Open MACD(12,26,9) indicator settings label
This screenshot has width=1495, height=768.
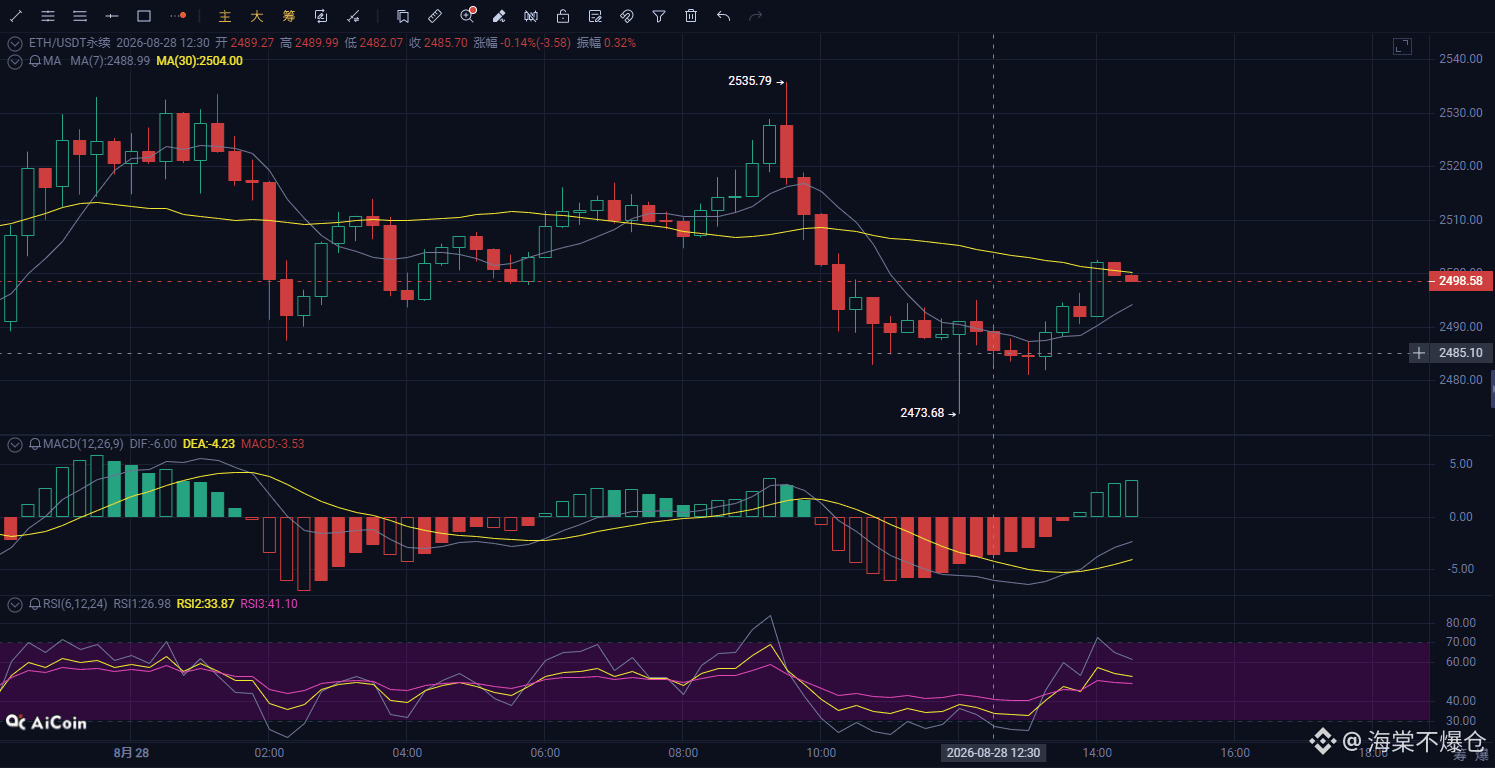83,444
